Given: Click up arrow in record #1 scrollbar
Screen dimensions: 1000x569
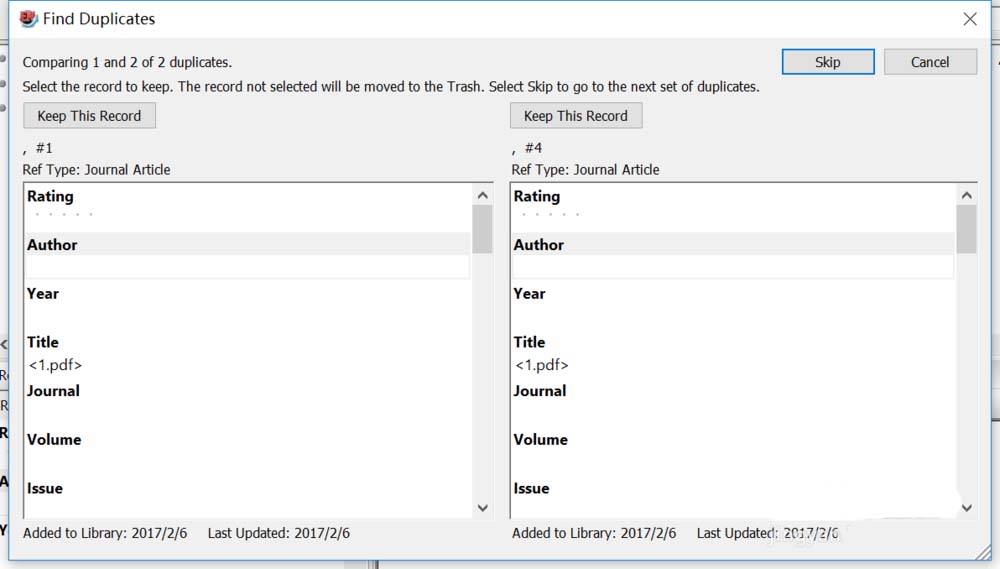Looking at the screenshot, I should 483,195.
